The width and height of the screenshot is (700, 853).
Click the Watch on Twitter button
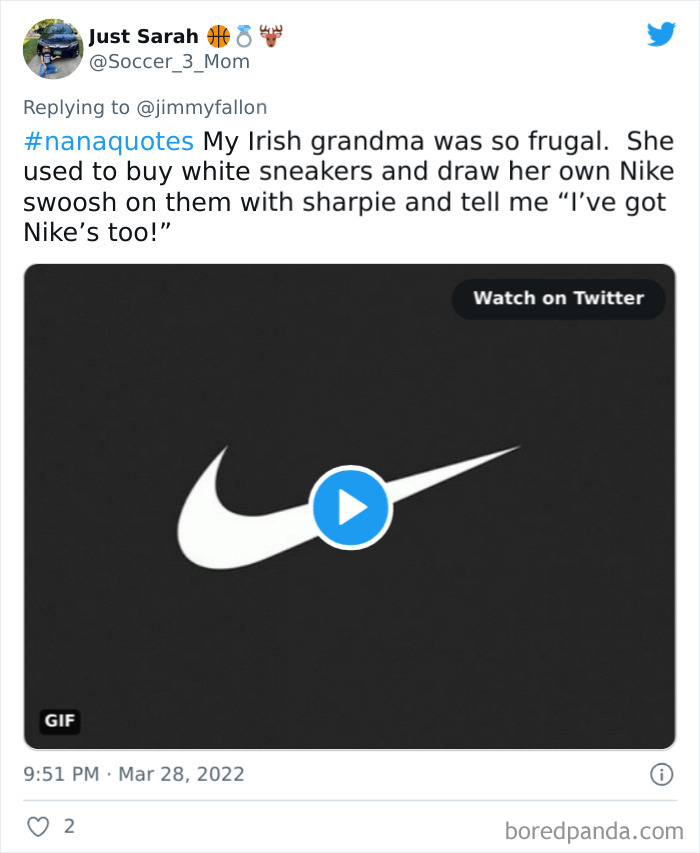click(x=558, y=298)
